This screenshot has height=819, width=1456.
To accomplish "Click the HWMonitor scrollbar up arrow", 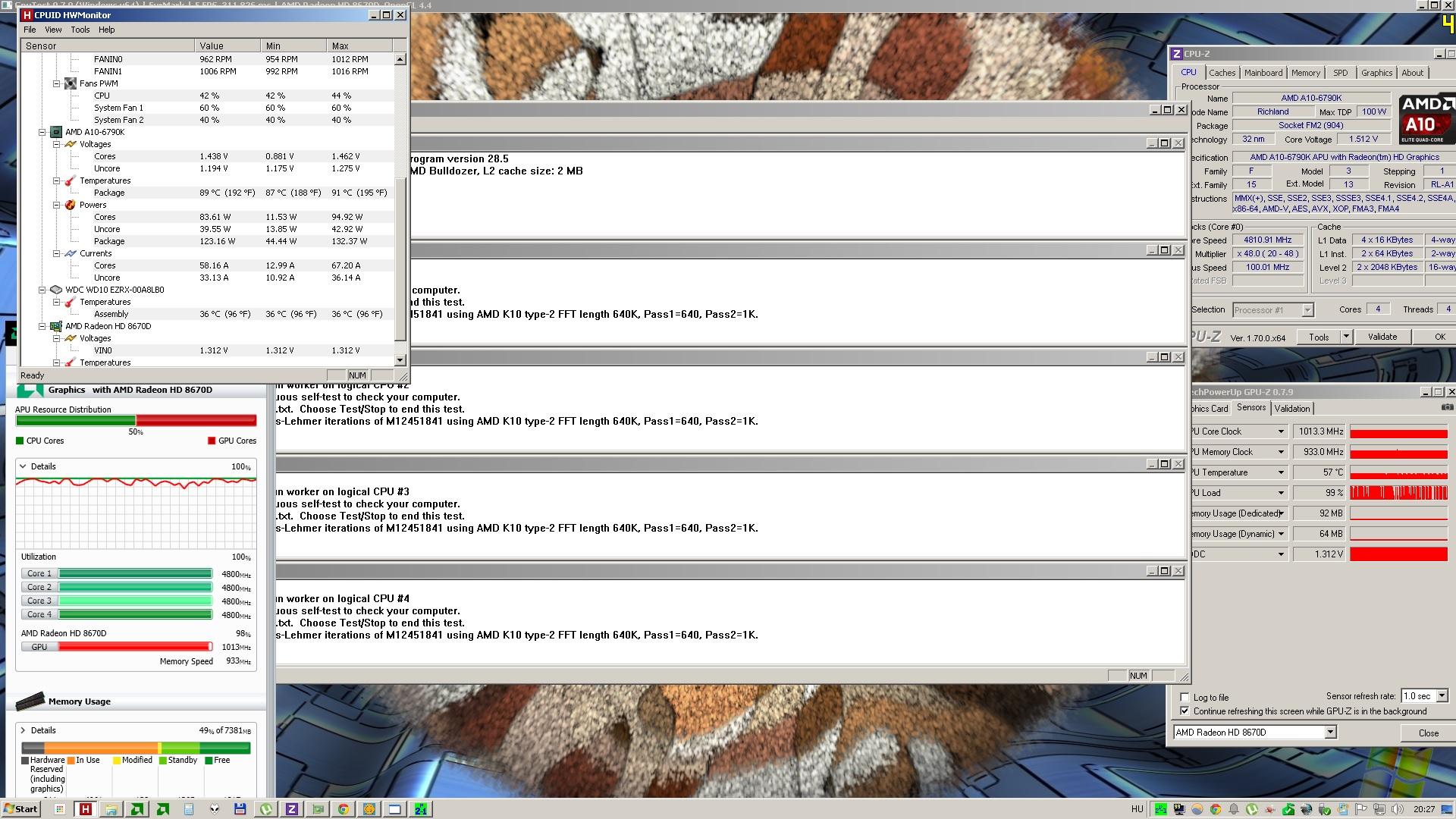I will click(x=400, y=58).
